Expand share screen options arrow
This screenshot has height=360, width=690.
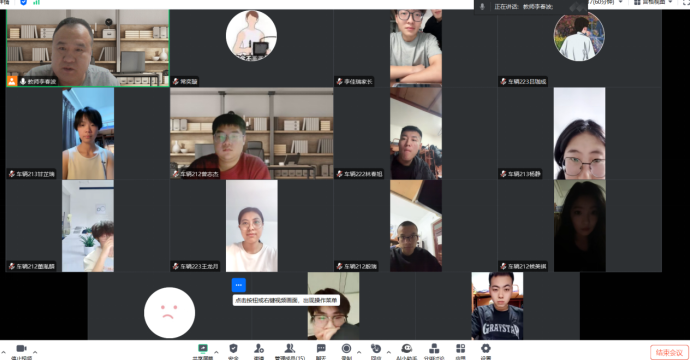[216, 352]
